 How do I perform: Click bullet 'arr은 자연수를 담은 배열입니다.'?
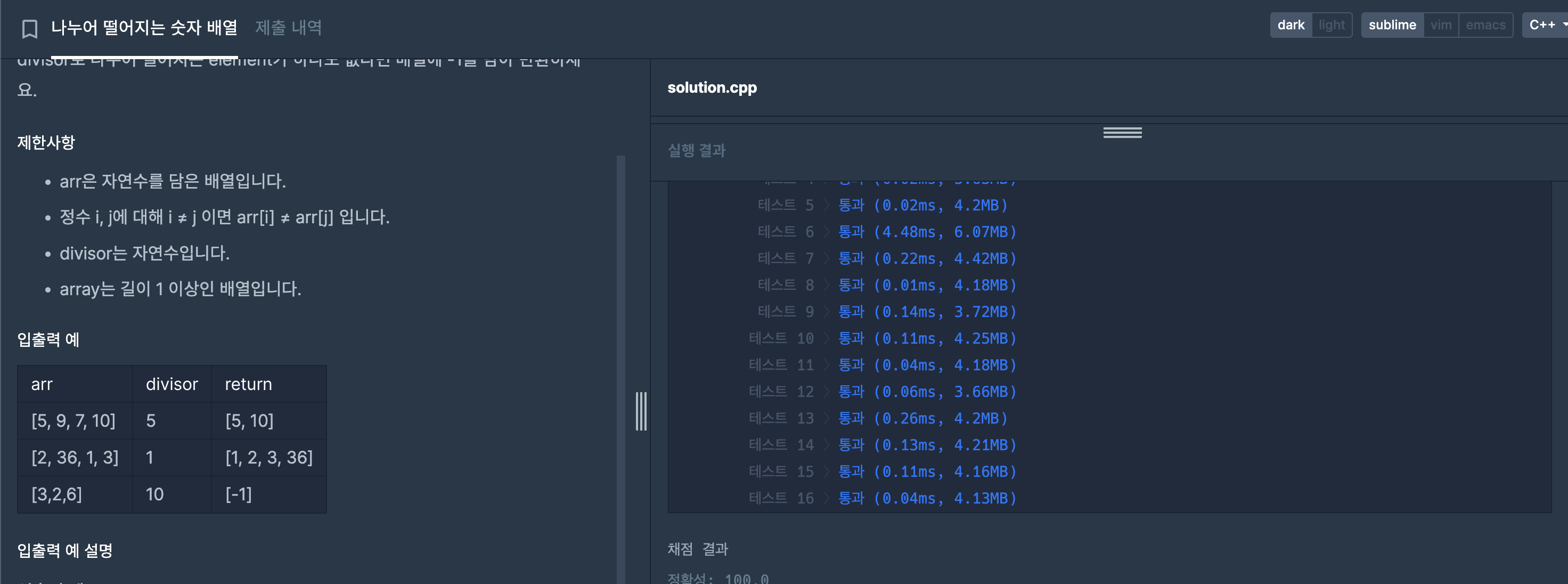[x=173, y=181]
